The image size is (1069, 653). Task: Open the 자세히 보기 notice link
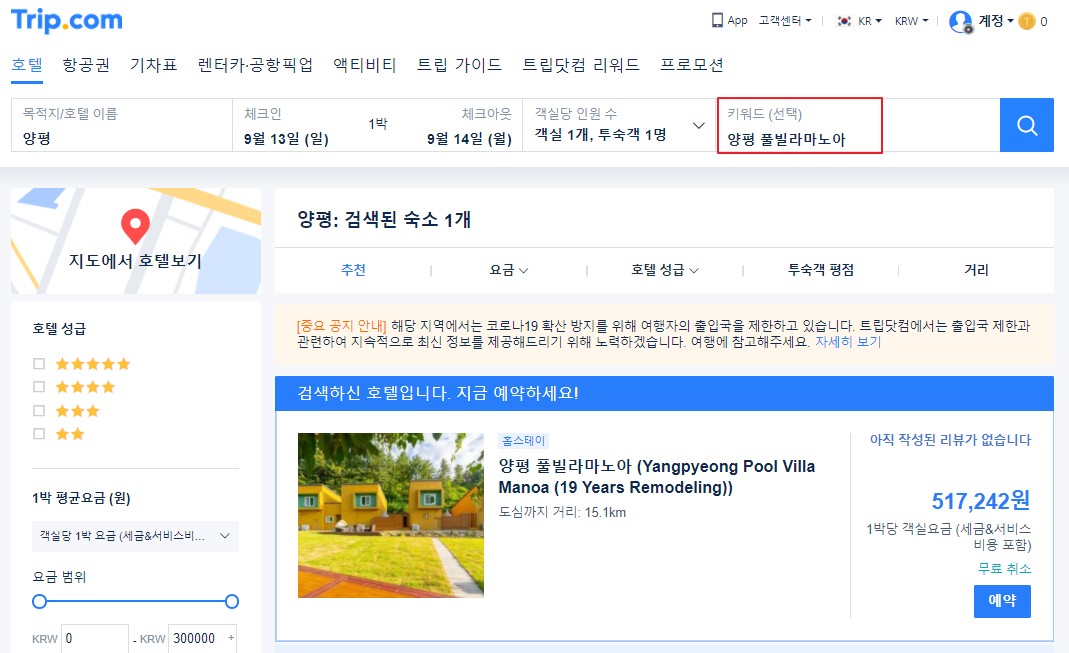848,341
